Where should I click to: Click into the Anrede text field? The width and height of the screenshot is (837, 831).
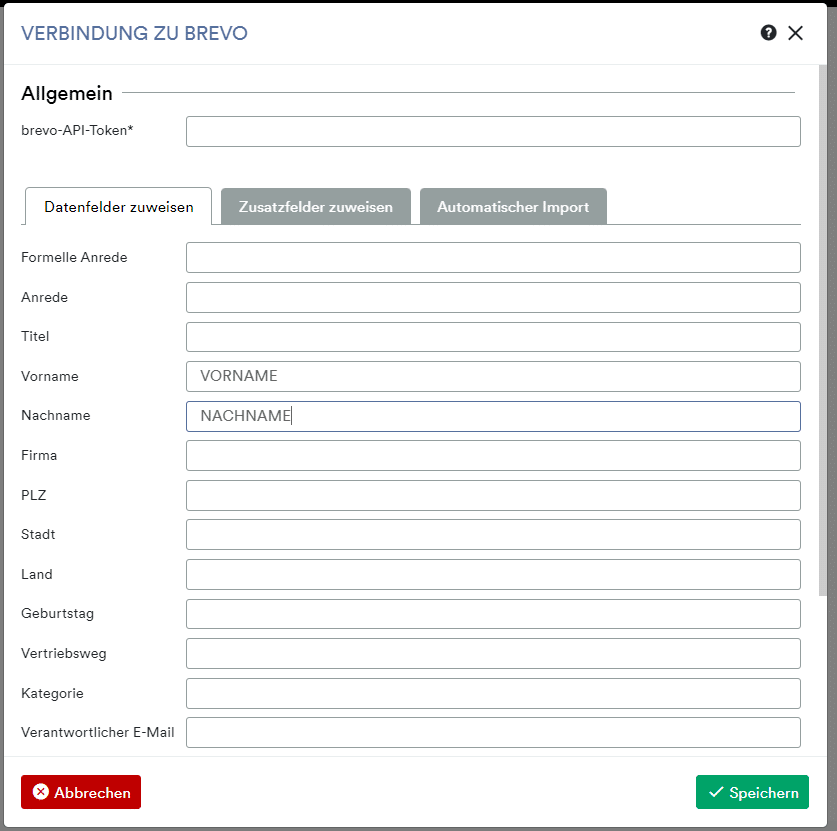pyautogui.click(x=493, y=297)
